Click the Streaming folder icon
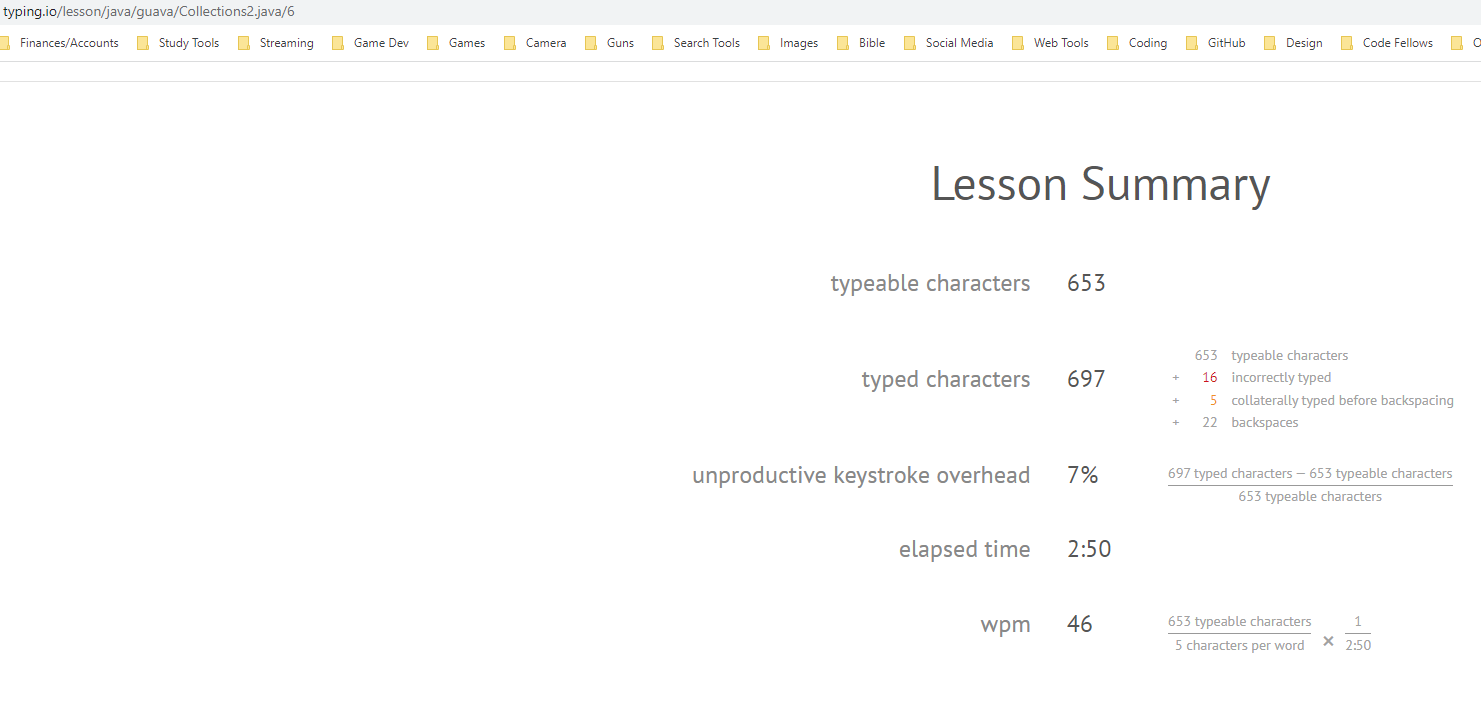 [x=243, y=43]
